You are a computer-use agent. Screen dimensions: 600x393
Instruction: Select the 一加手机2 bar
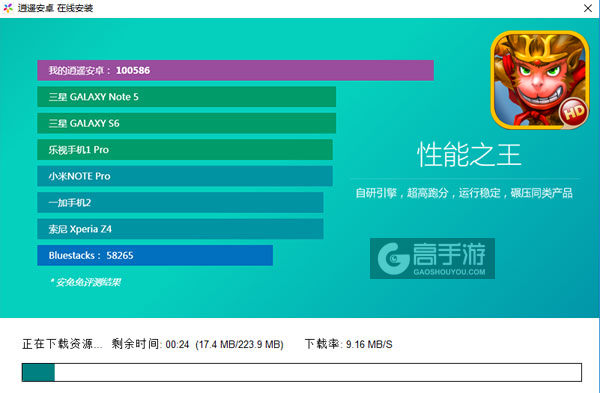tap(180, 202)
